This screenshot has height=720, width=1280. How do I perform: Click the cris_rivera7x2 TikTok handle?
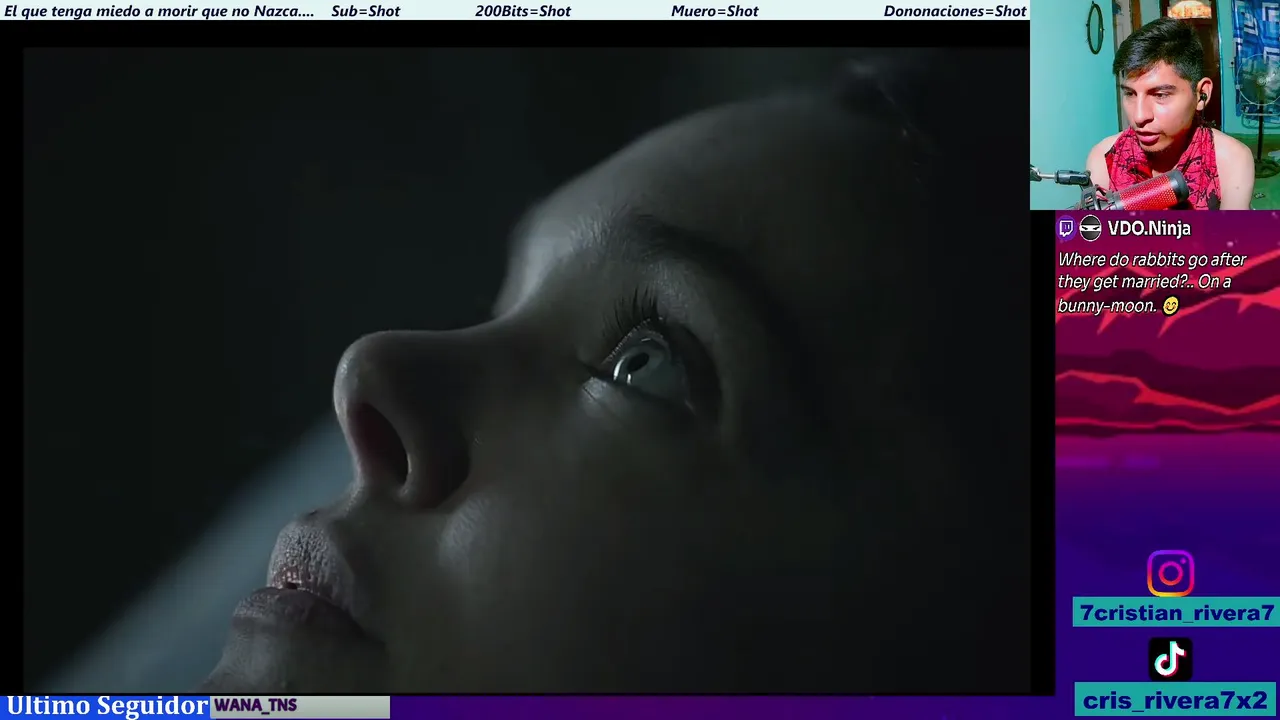pyautogui.click(x=1176, y=700)
